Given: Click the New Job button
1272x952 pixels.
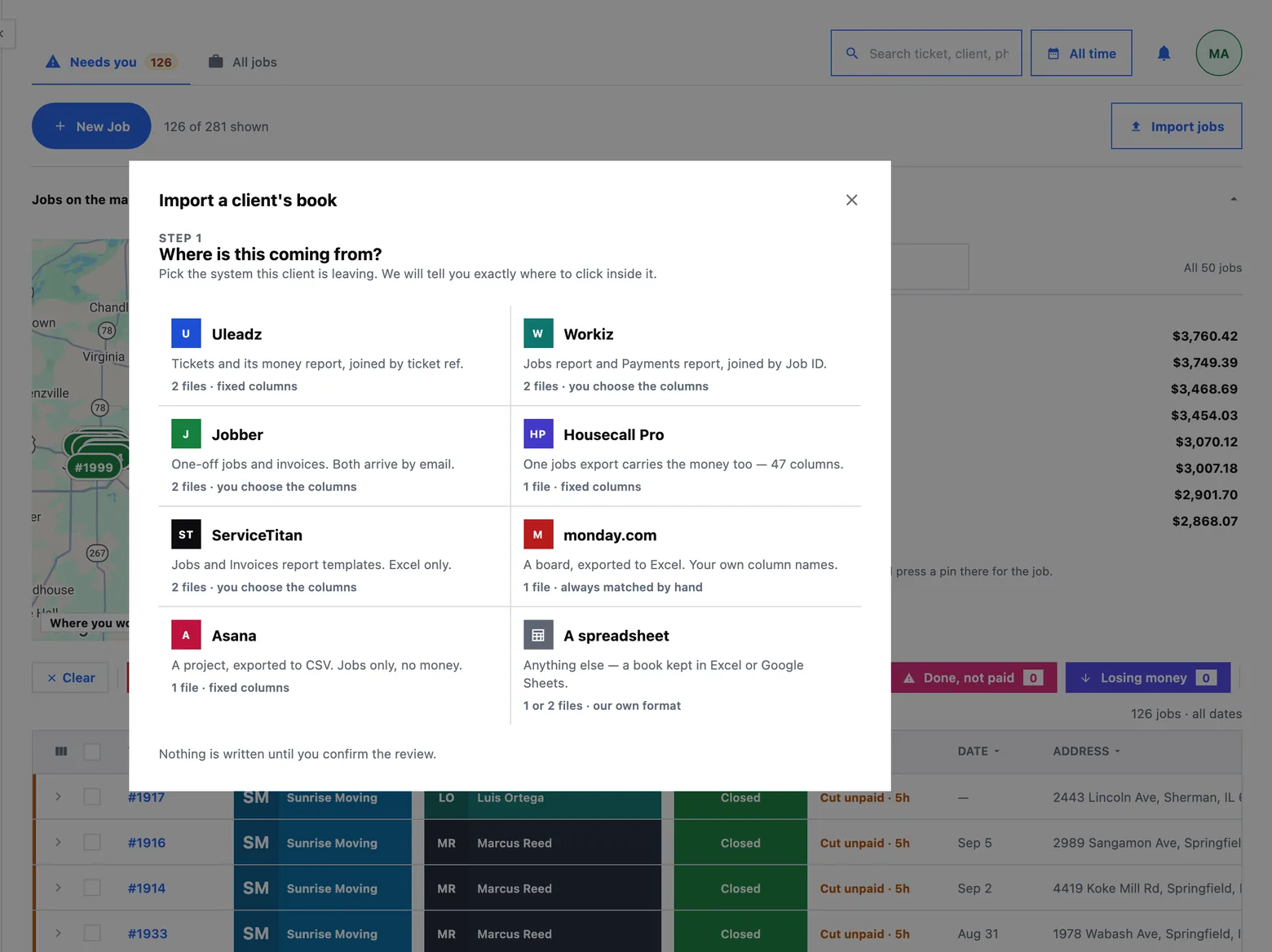Looking at the screenshot, I should 91,126.
